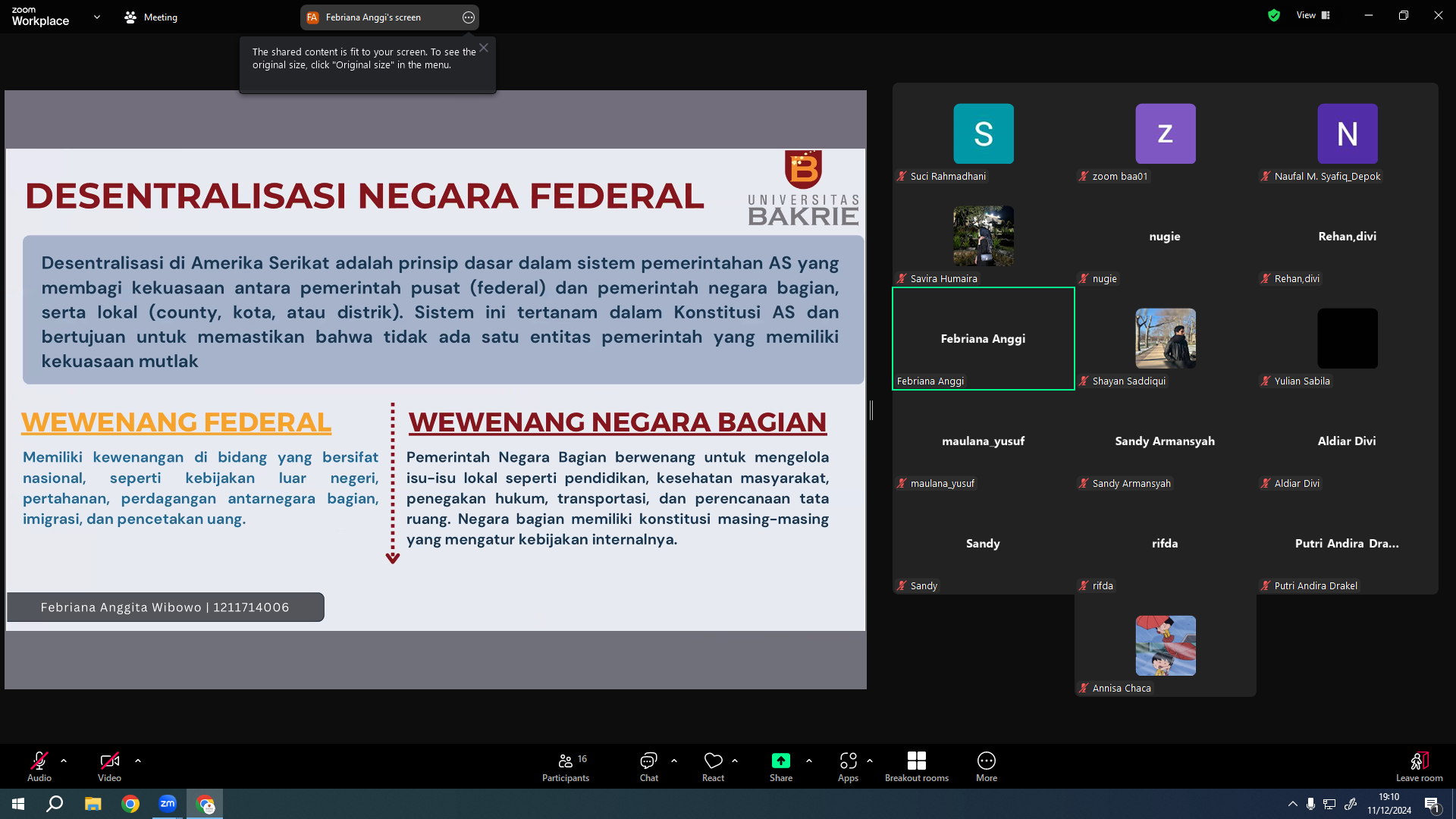Expand audio options arrow

[x=64, y=761]
